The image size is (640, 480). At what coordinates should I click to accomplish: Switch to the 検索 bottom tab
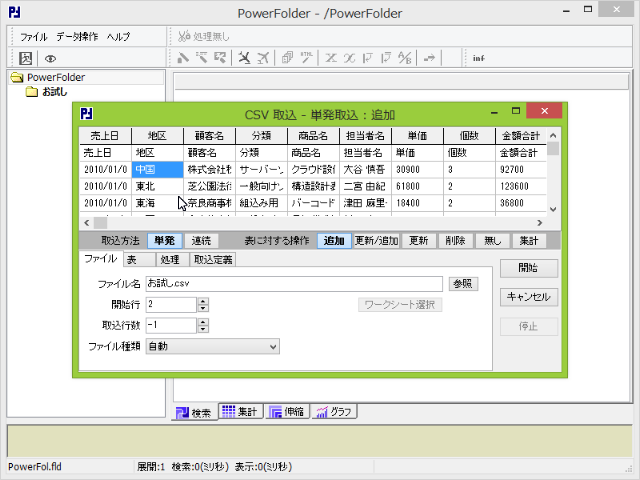pos(194,413)
